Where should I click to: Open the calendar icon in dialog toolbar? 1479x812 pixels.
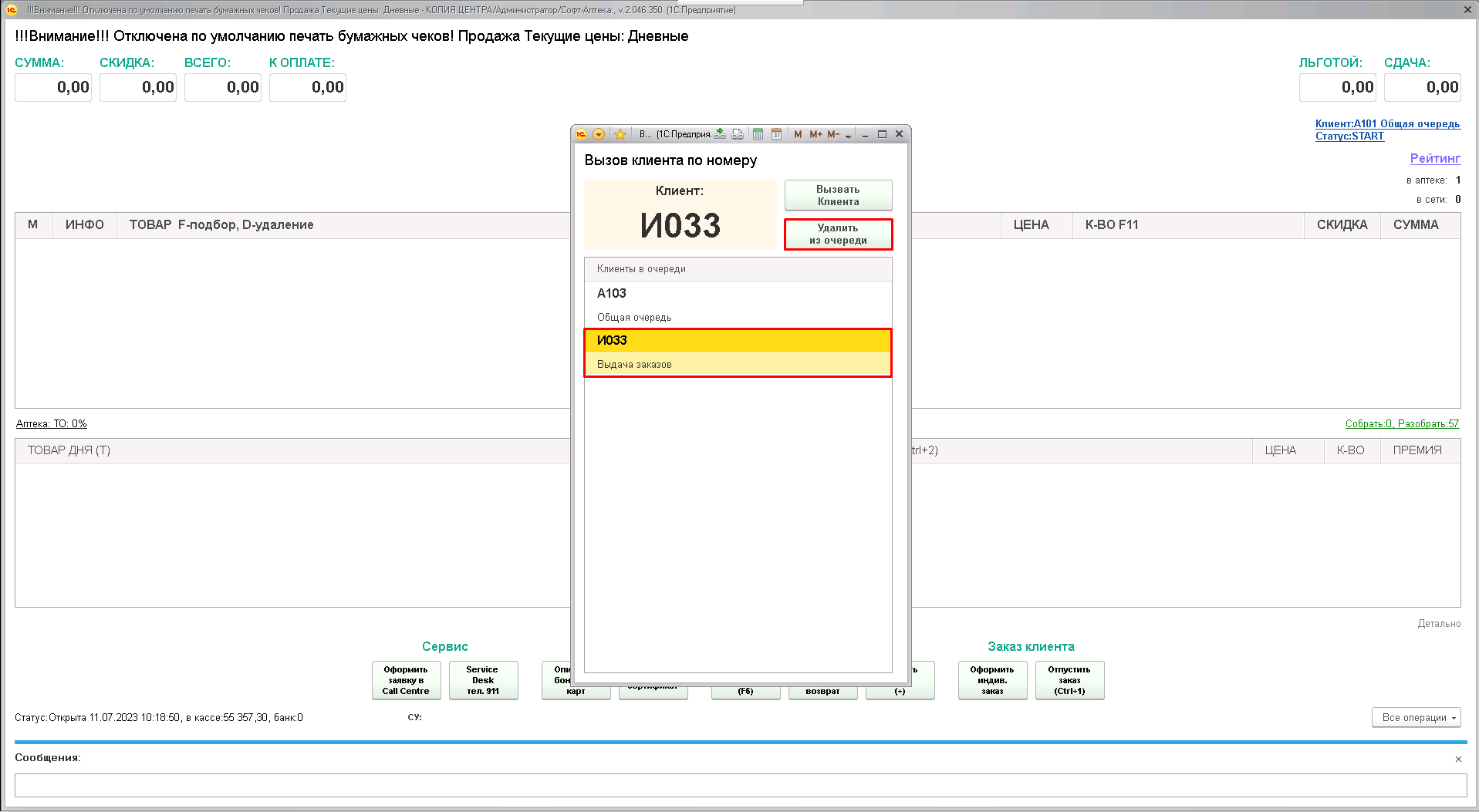click(x=776, y=134)
